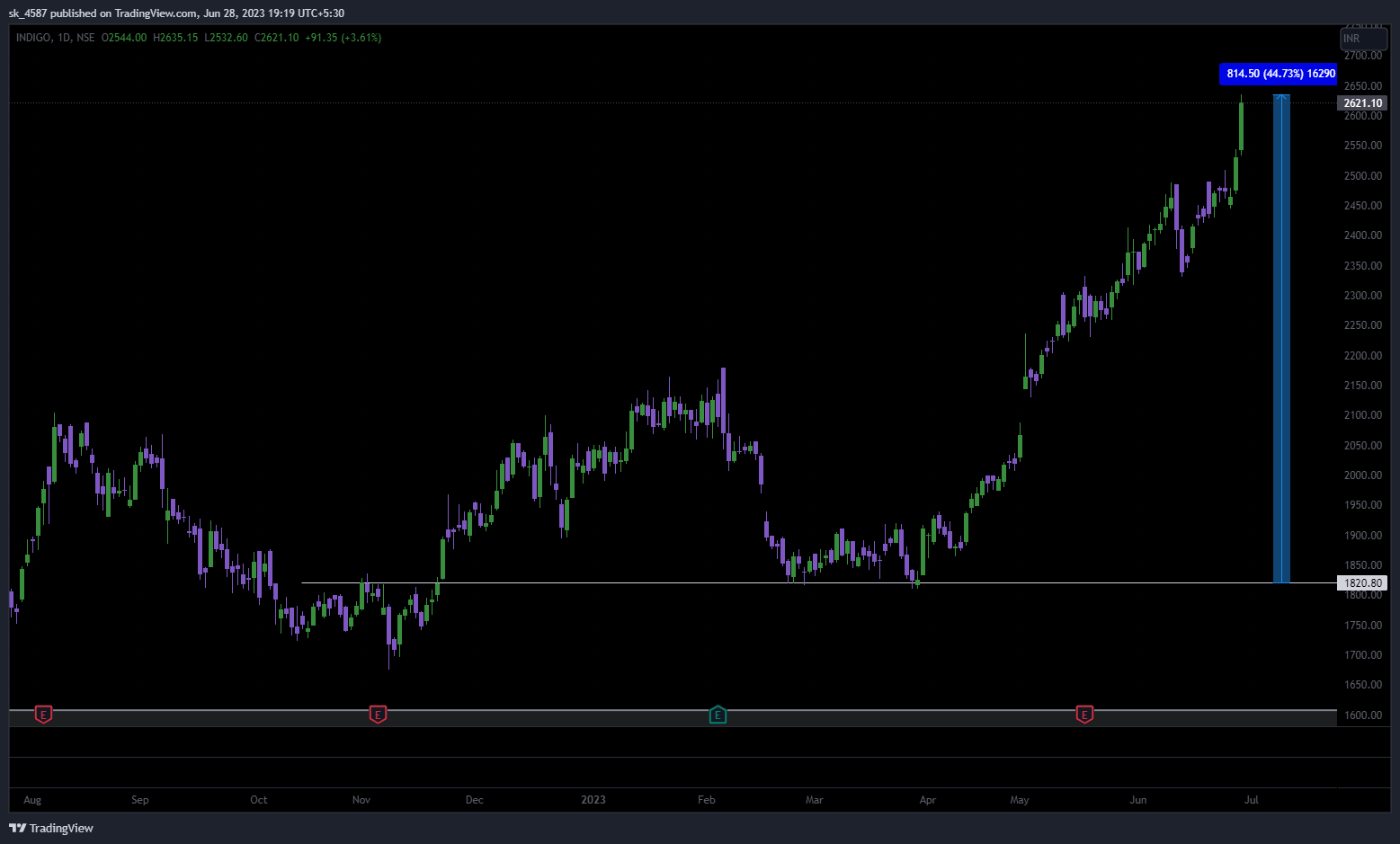This screenshot has width=1400, height=844.
Task: Click the 2400.00 price scale label
Action: point(1363,235)
